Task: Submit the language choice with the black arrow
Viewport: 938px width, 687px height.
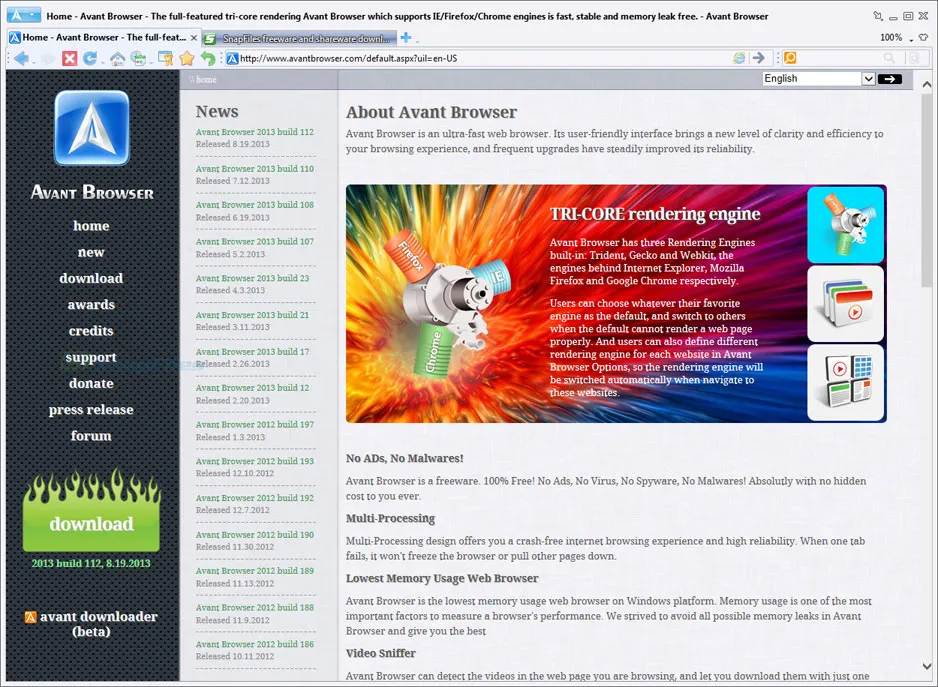Action: (x=890, y=78)
